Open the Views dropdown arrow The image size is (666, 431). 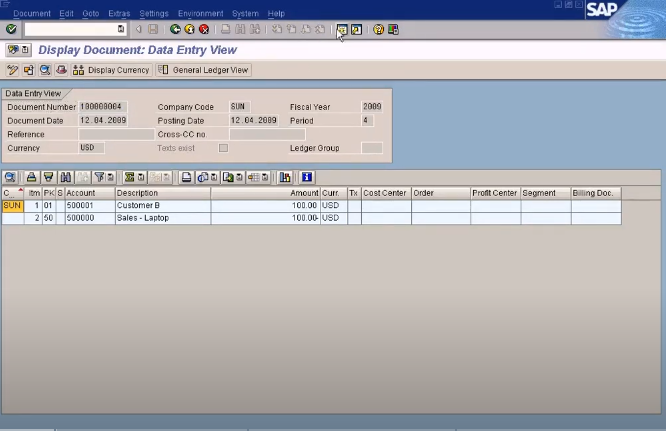[214, 177]
